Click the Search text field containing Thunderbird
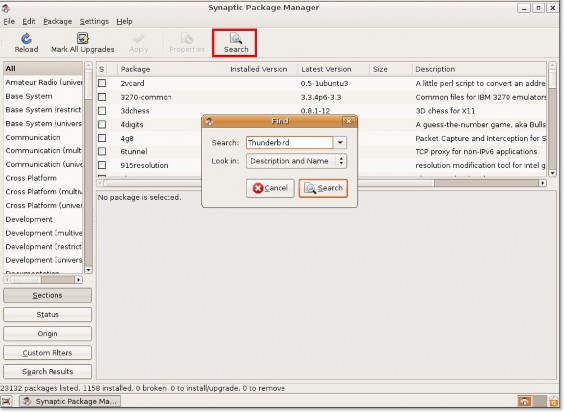This screenshot has width=564, height=412. (290, 143)
